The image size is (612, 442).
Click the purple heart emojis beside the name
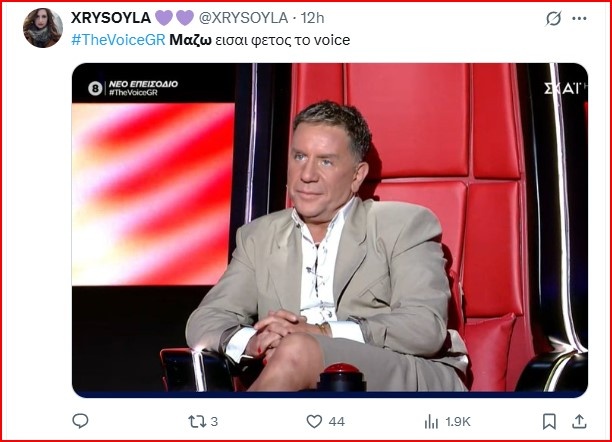click(x=173, y=18)
